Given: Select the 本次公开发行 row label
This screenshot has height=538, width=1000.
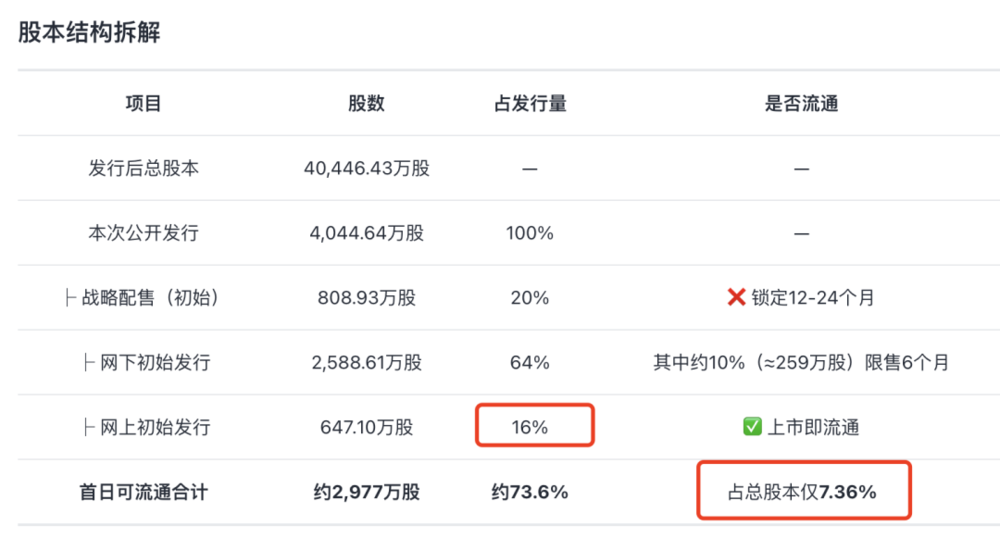Looking at the screenshot, I should pos(143,233).
